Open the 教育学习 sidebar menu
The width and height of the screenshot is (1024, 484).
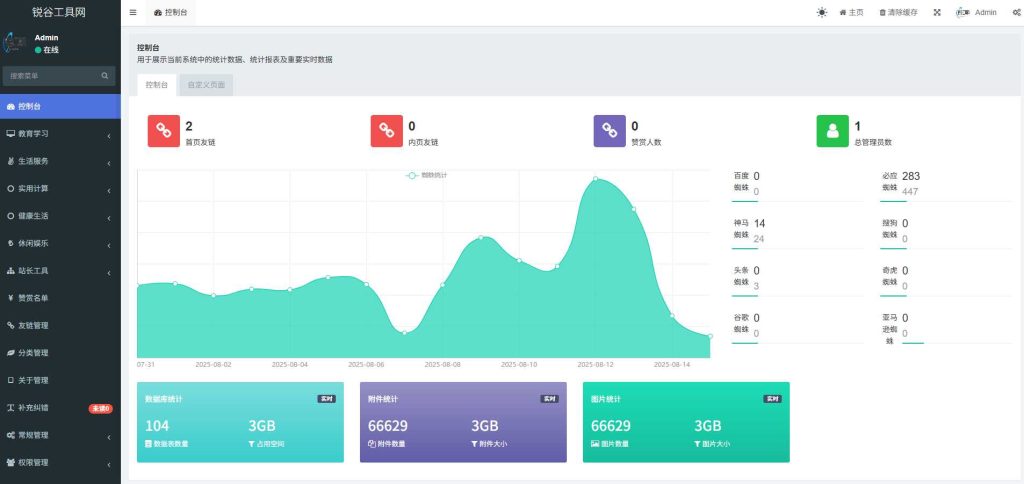(60, 134)
